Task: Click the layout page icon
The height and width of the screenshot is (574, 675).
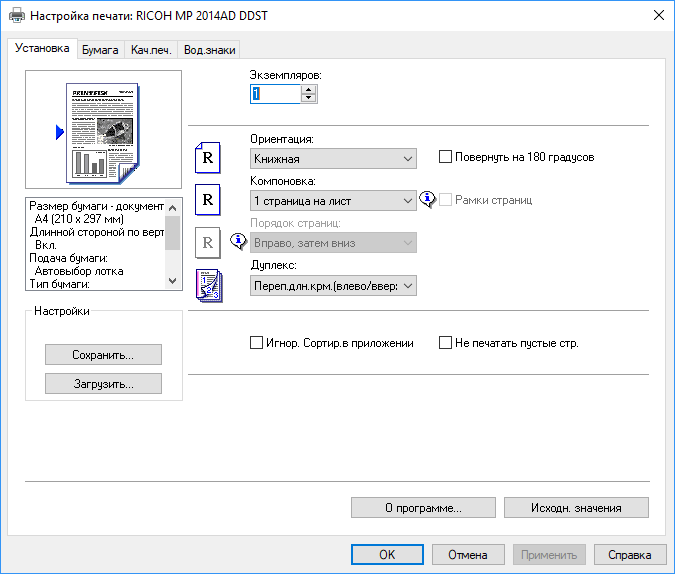Action: point(207,199)
